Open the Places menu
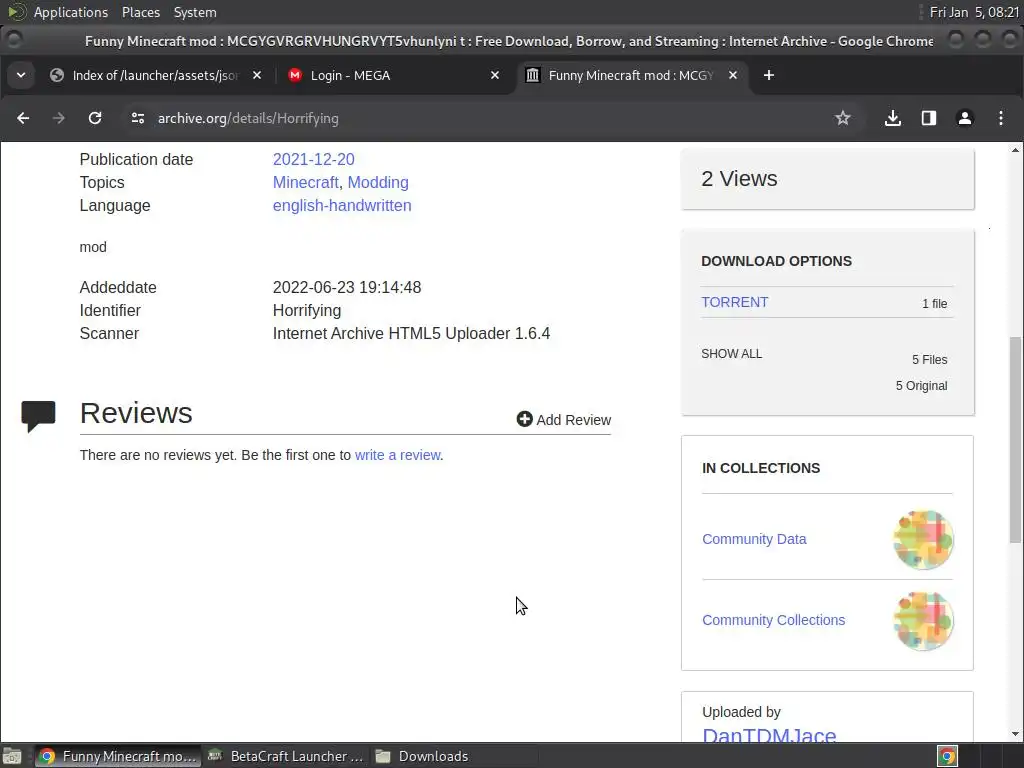This screenshot has width=1024, height=768. click(x=141, y=12)
